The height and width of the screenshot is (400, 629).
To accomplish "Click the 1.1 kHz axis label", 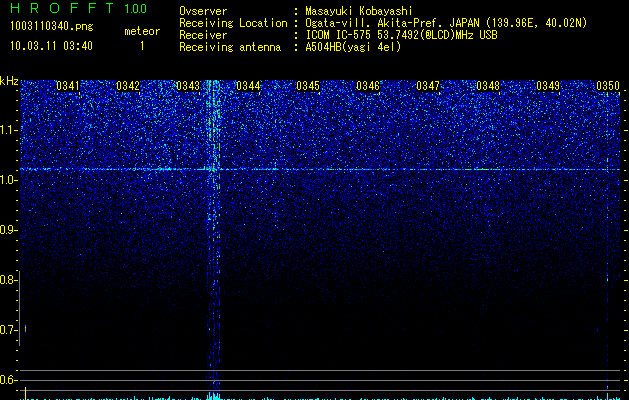I will click(x=8, y=130).
